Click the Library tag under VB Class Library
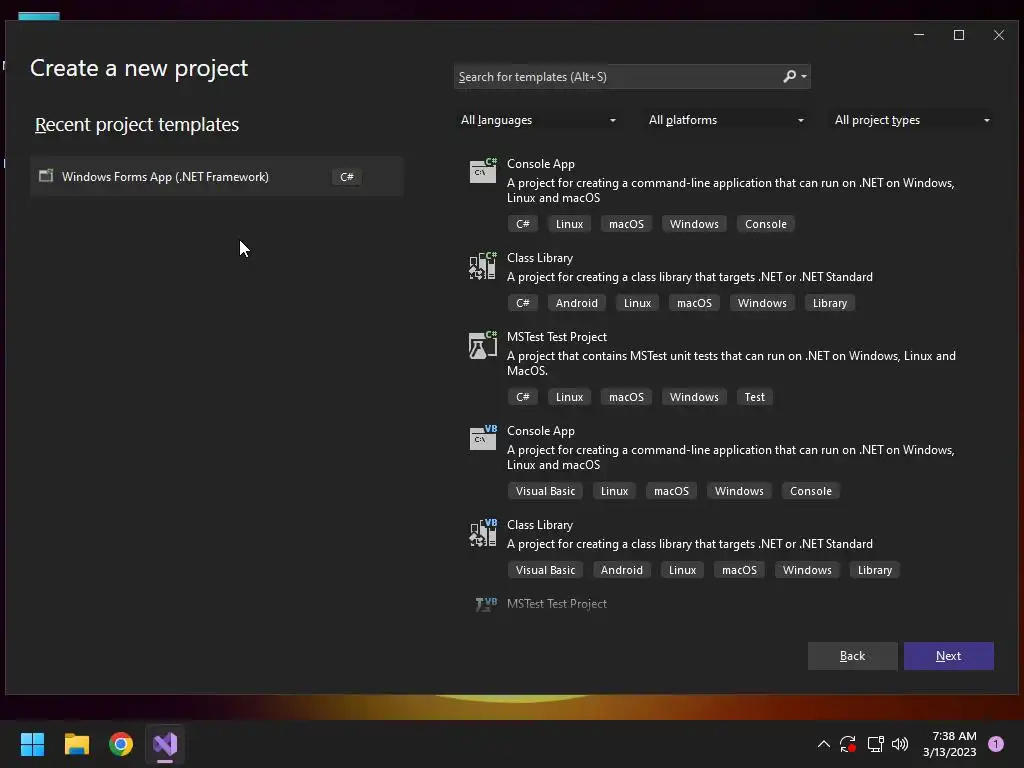This screenshot has width=1024, height=768. 874,570
